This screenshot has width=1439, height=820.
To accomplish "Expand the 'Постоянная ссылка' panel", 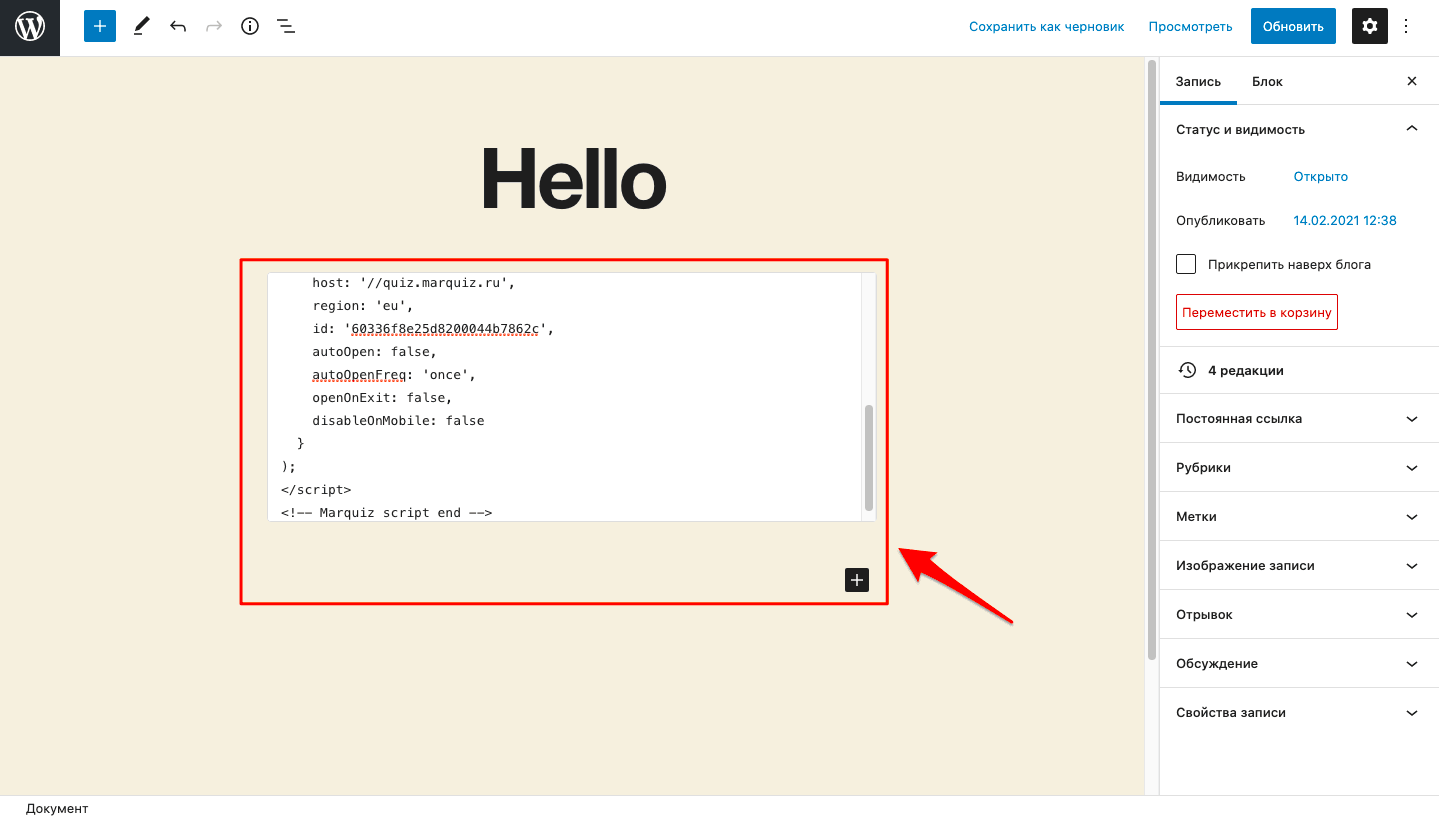I will point(1299,419).
